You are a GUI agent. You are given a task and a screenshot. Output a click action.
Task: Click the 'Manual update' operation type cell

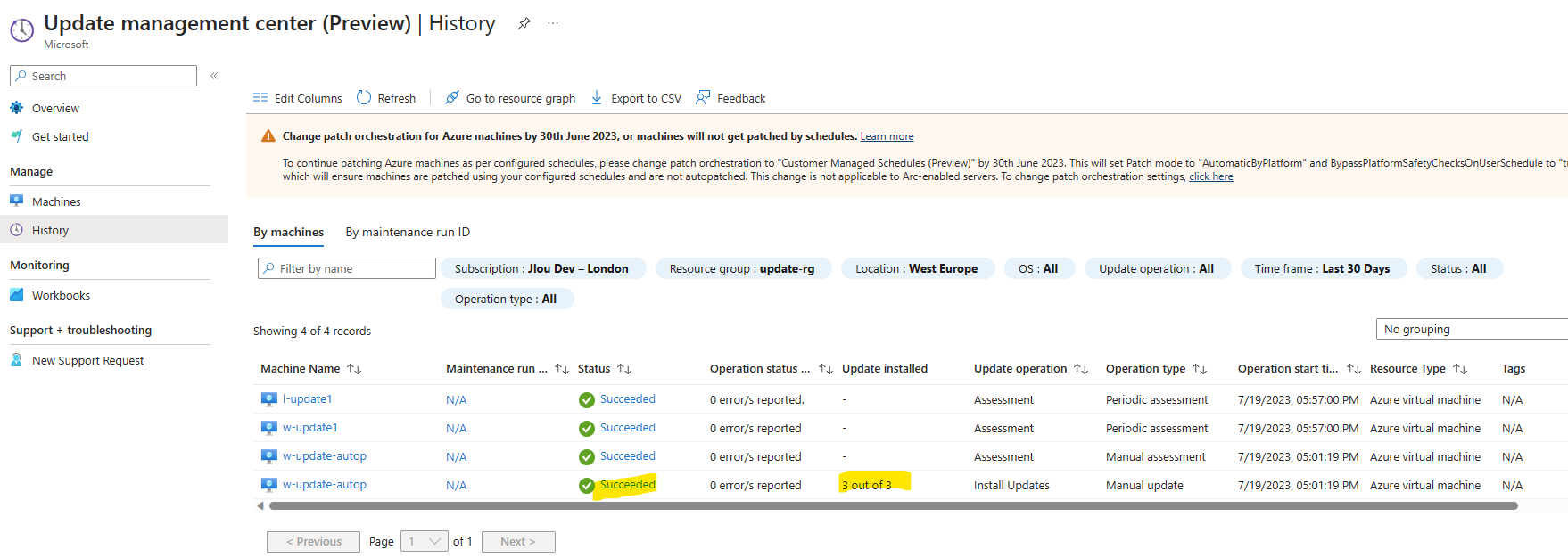click(x=1145, y=485)
